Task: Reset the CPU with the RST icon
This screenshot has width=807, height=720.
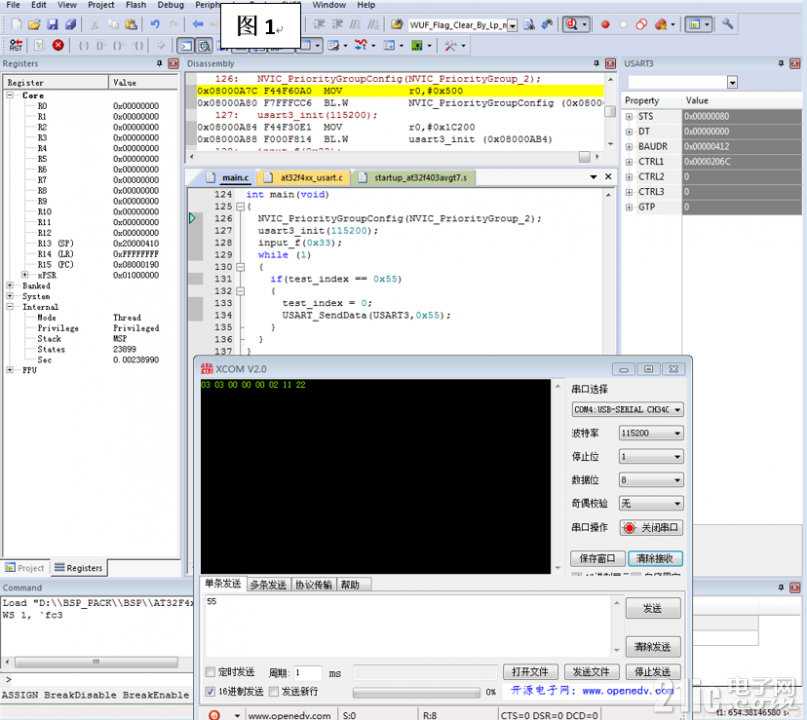Action: 16,45
